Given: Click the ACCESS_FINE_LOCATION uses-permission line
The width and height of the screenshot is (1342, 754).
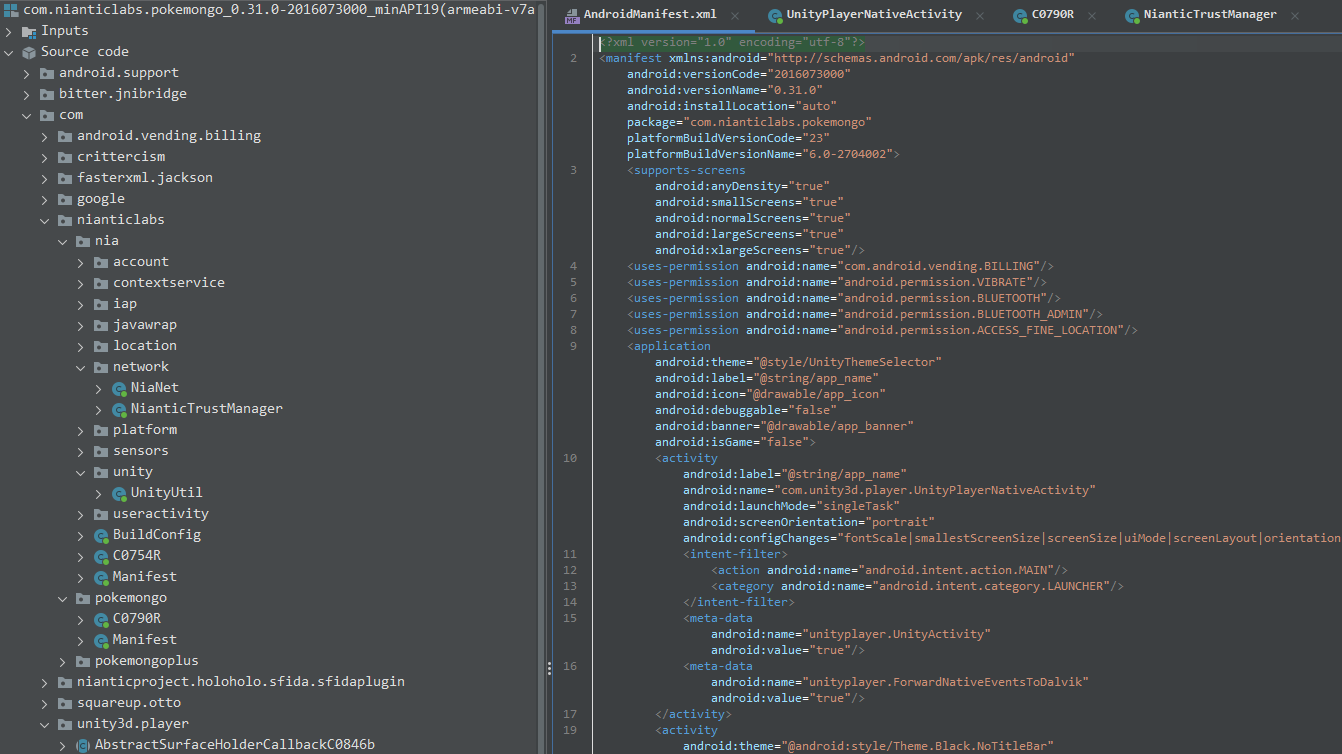Looking at the screenshot, I should tap(882, 330).
